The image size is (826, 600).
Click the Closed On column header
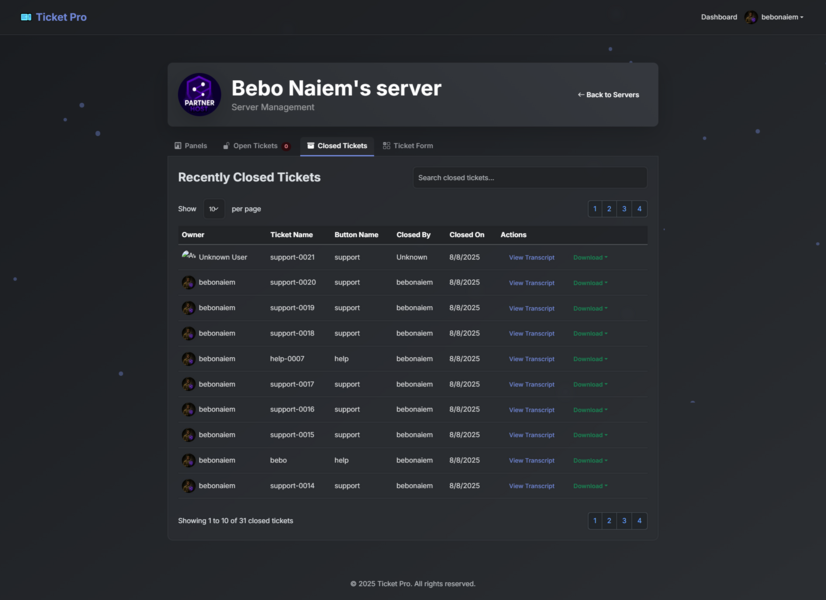click(x=467, y=235)
